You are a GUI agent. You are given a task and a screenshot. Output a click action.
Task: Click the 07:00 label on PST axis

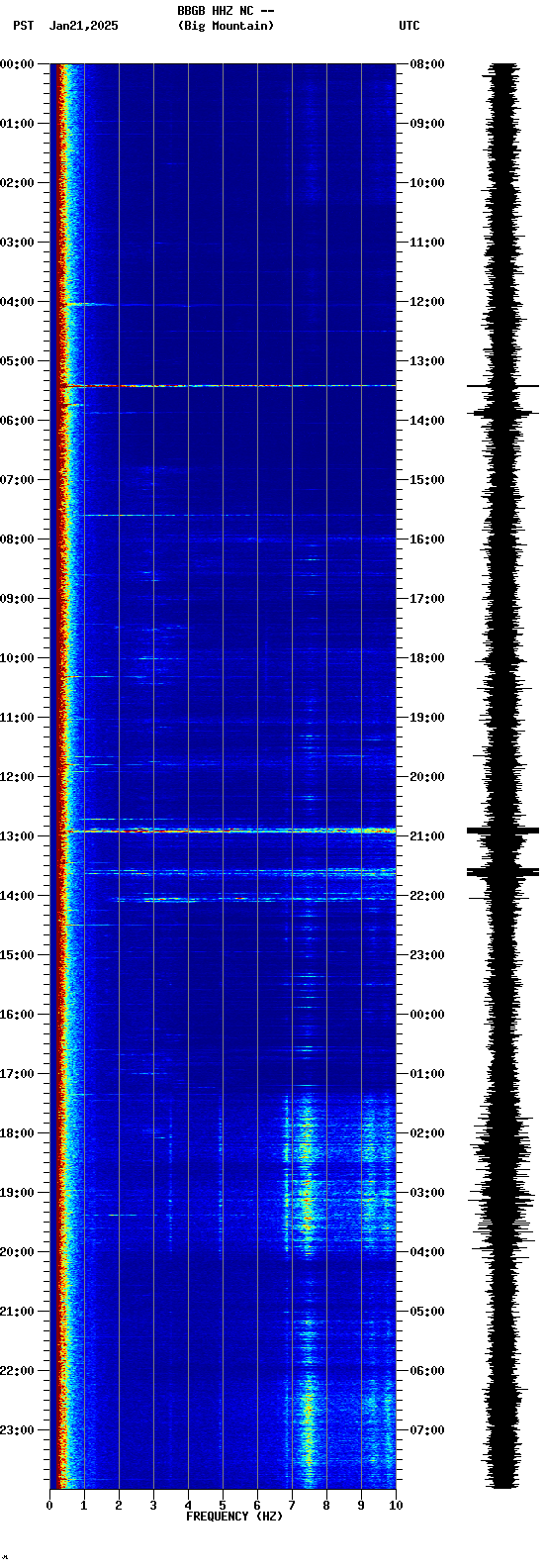[17, 480]
